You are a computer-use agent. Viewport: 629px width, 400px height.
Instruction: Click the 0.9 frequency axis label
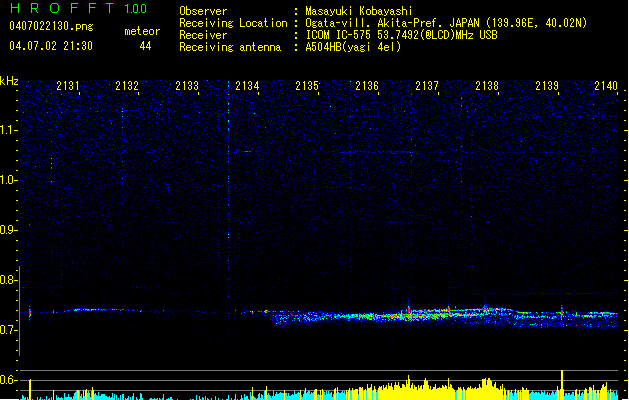pos(8,230)
